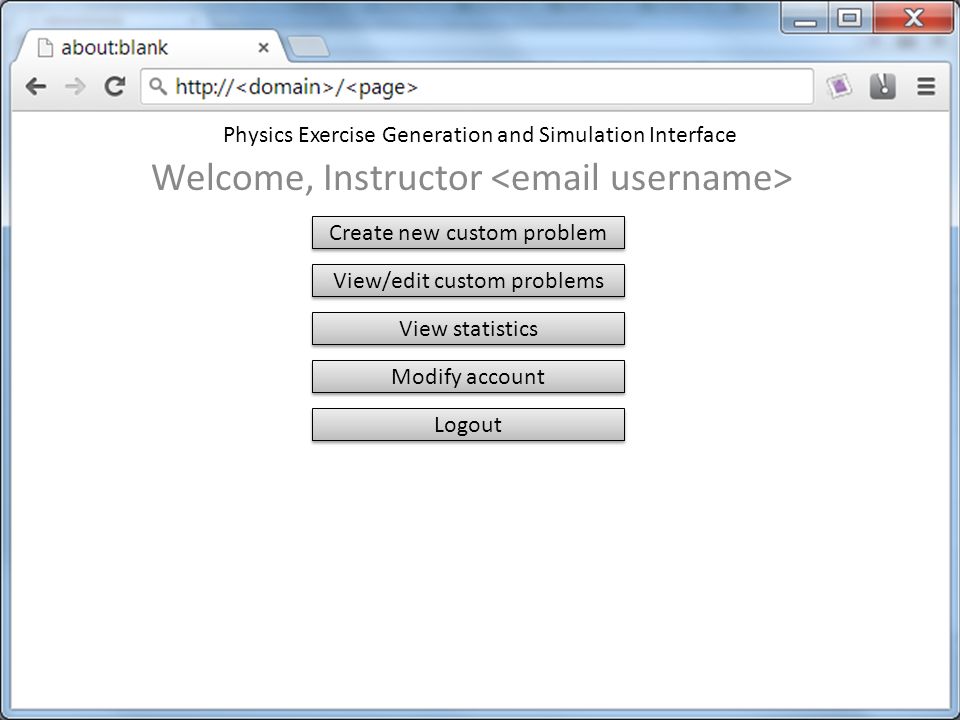
Task: Go back with the browser back arrow
Action: tap(36, 87)
